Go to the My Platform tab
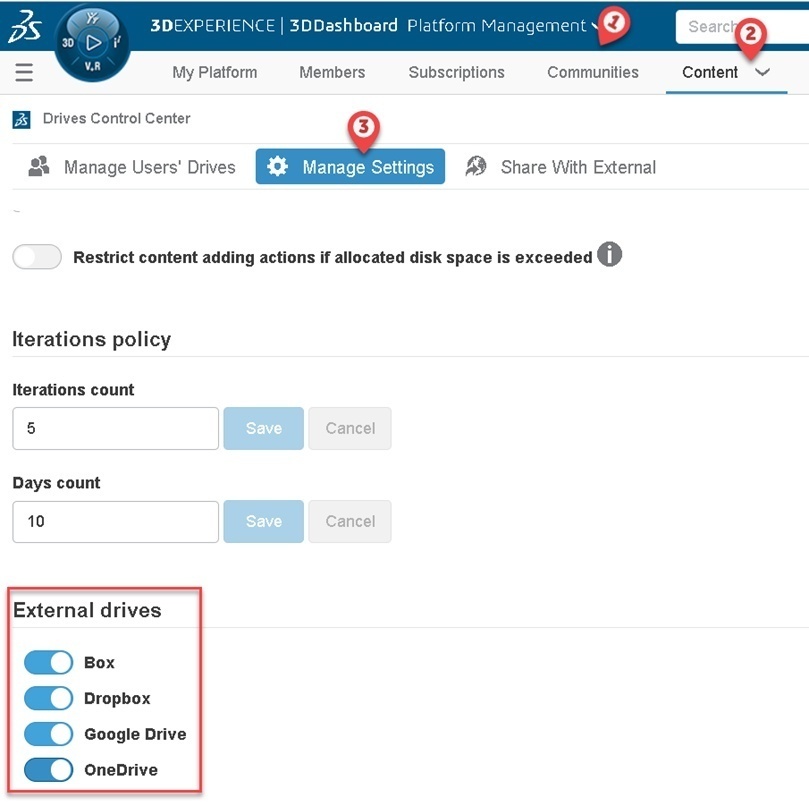 pos(215,72)
